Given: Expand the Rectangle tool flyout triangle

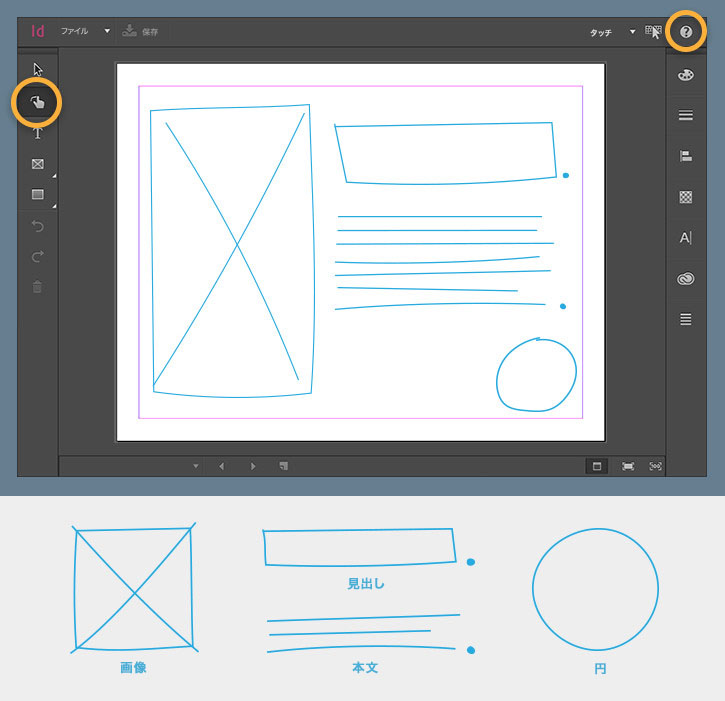Looking at the screenshot, I should pos(54,206).
